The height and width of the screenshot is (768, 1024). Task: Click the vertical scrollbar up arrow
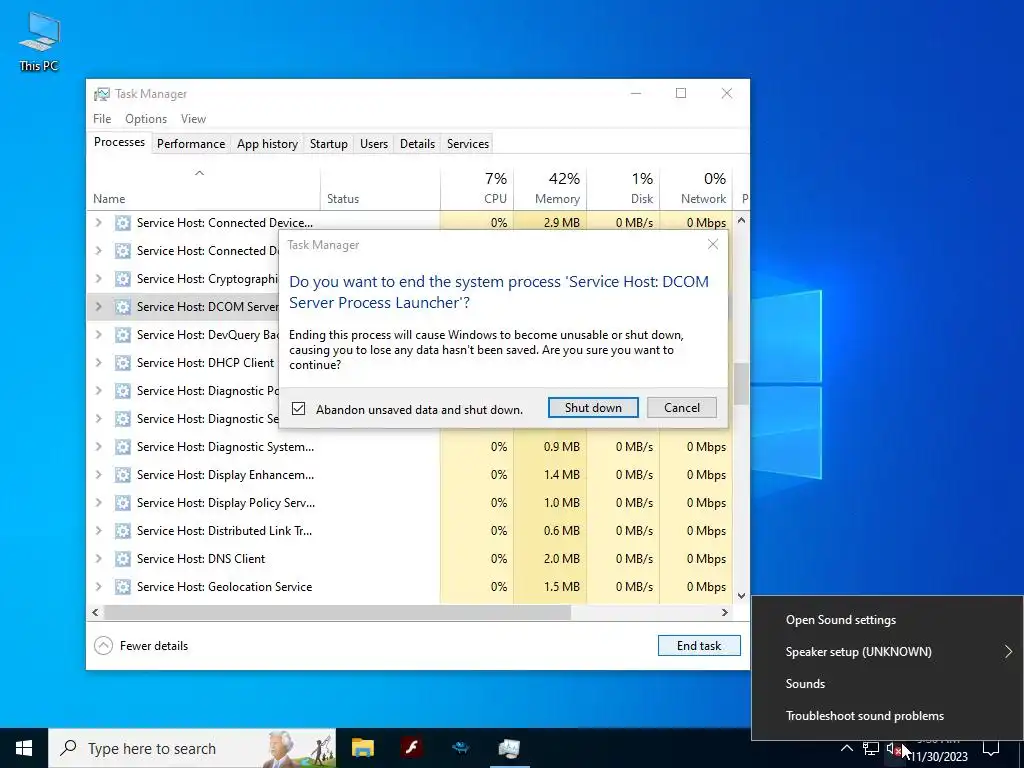(741, 221)
